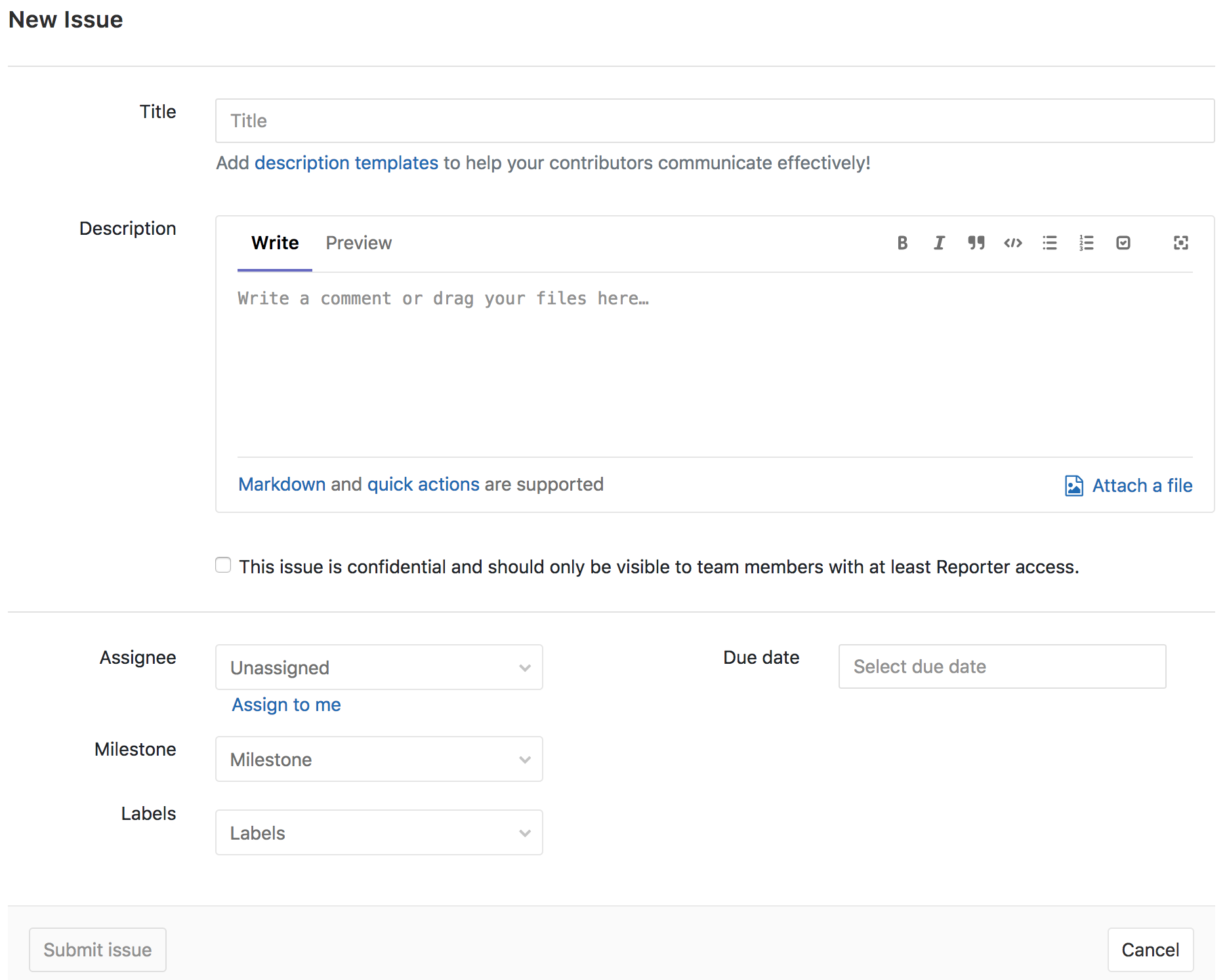Open the Milestone dropdown

[x=379, y=759]
